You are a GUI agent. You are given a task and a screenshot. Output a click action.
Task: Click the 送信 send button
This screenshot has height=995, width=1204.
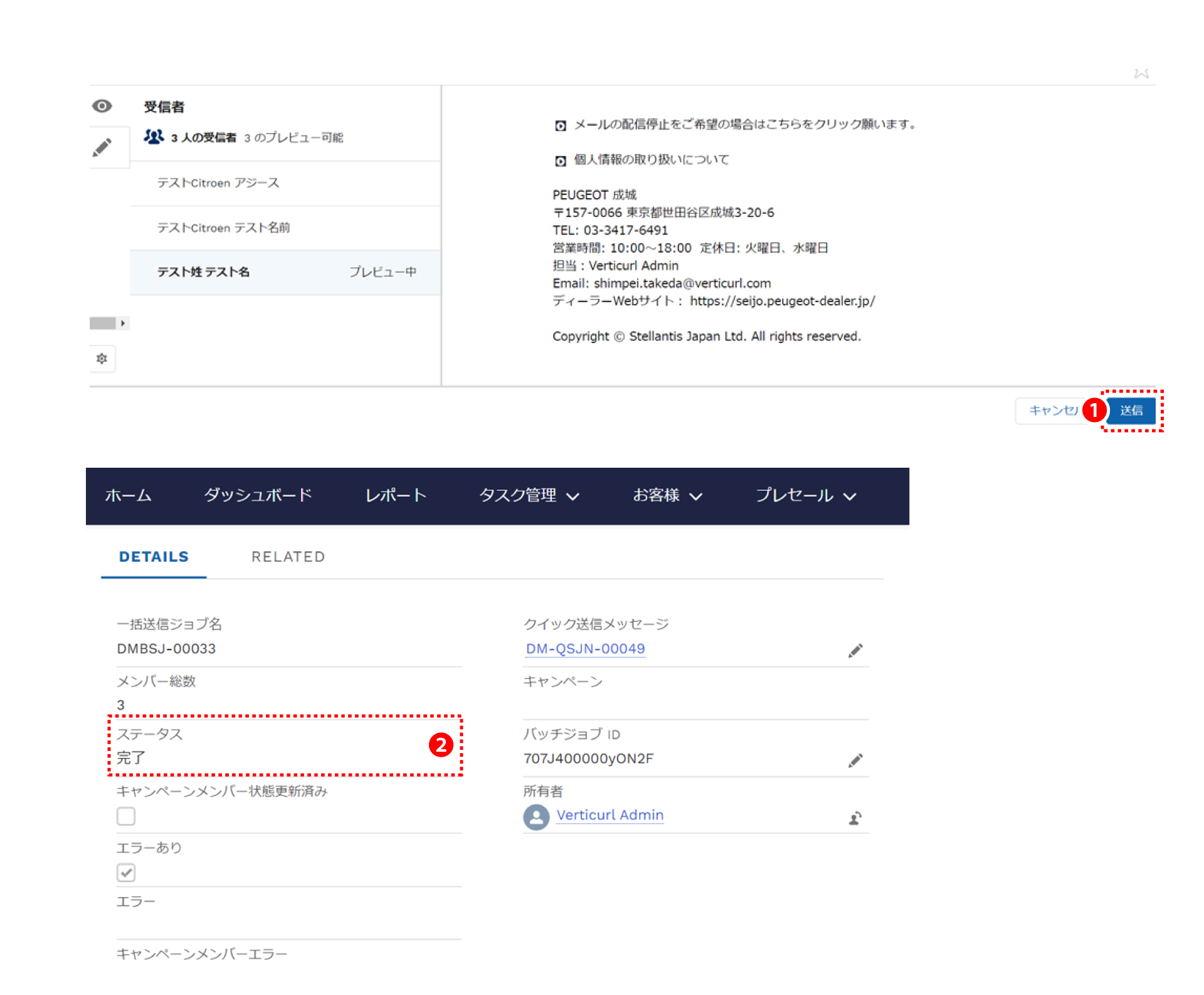pos(1131,411)
